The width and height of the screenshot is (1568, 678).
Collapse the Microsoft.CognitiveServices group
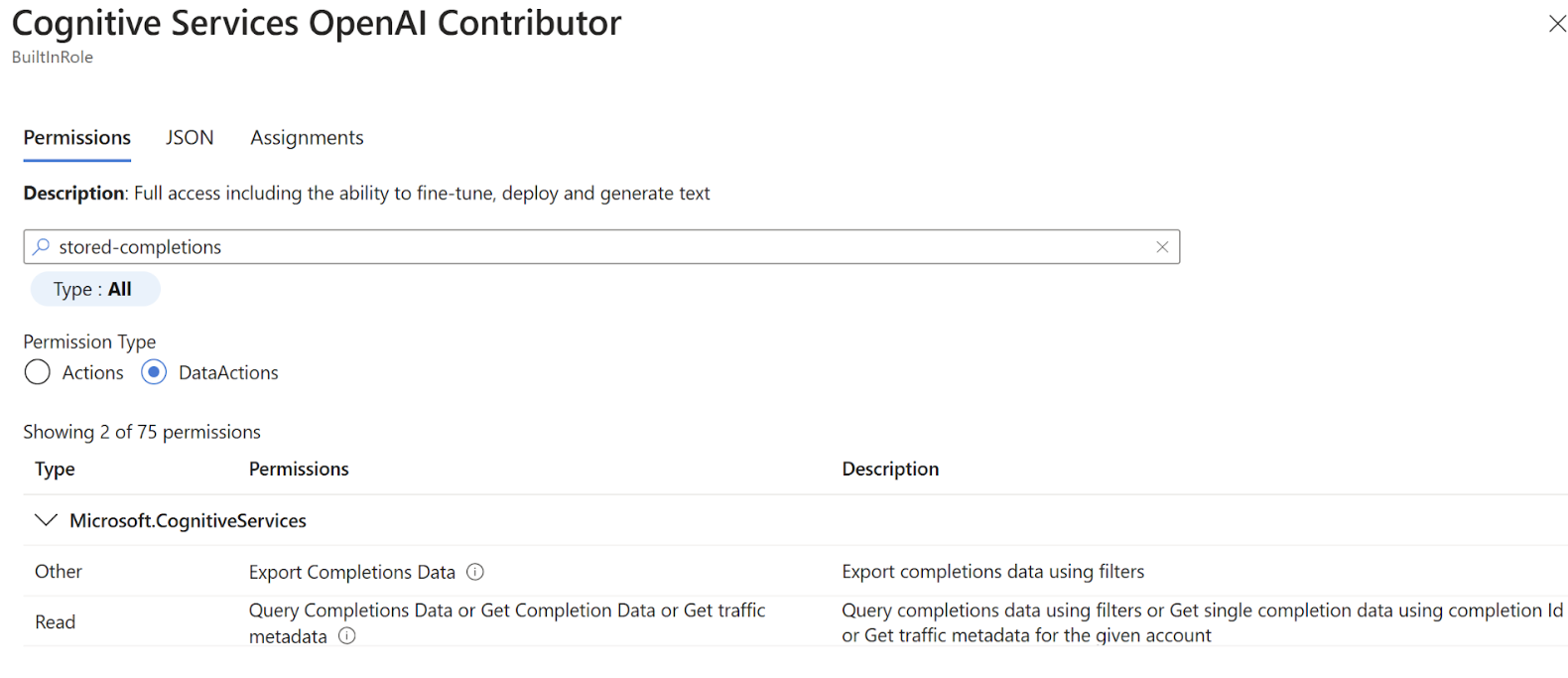coord(46,520)
